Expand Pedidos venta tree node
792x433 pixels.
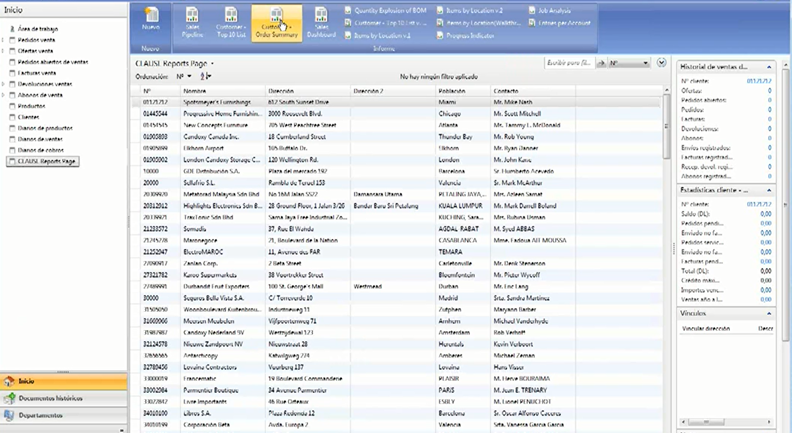4,39
